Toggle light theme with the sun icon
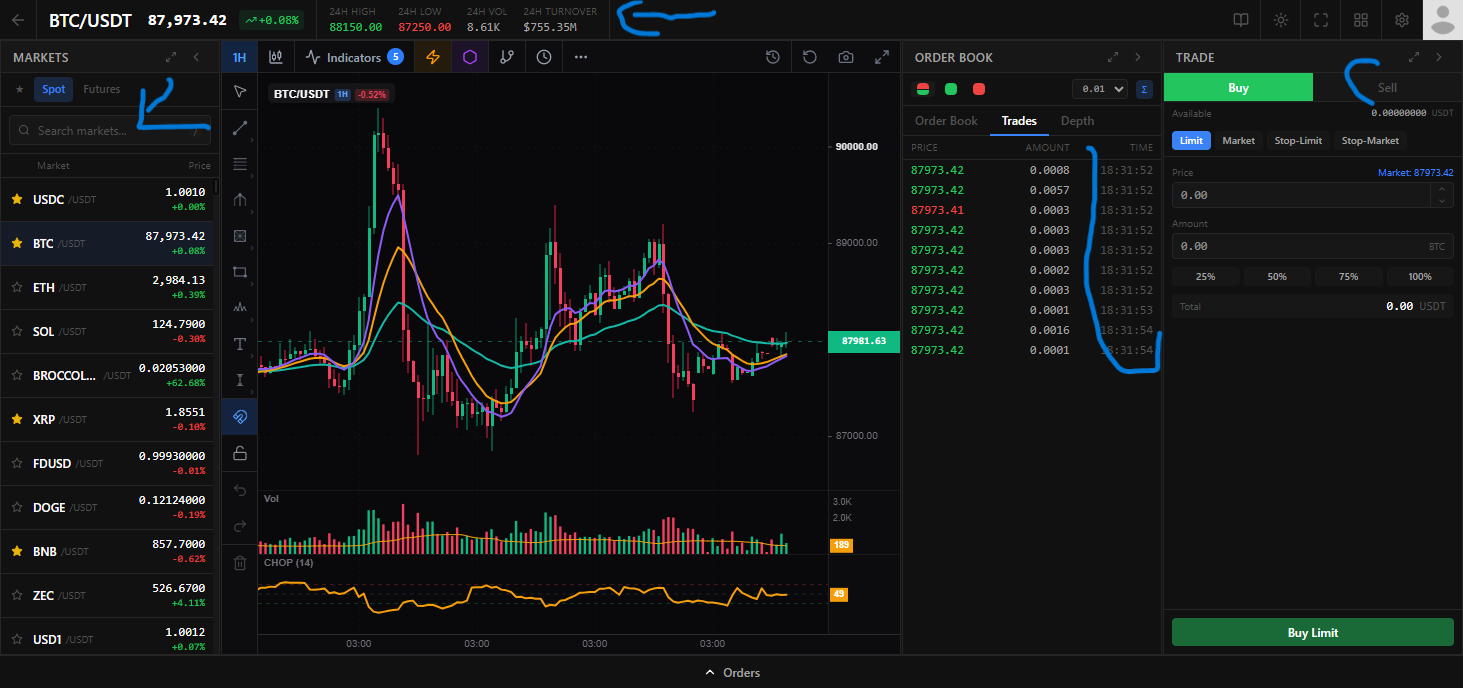 point(1281,20)
